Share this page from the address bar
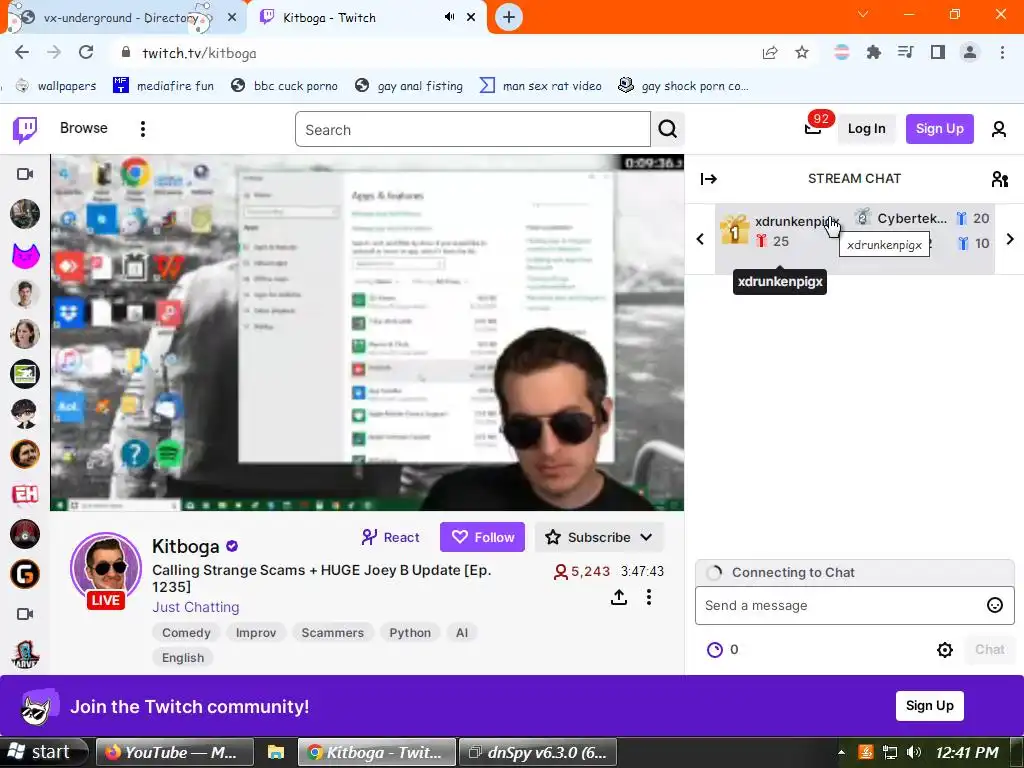This screenshot has width=1024, height=768. coord(770,52)
